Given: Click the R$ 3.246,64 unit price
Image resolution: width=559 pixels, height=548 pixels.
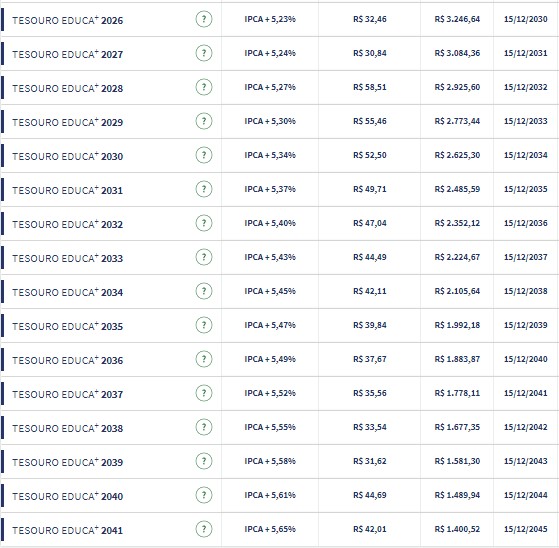Looking at the screenshot, I should pos(457,19).
